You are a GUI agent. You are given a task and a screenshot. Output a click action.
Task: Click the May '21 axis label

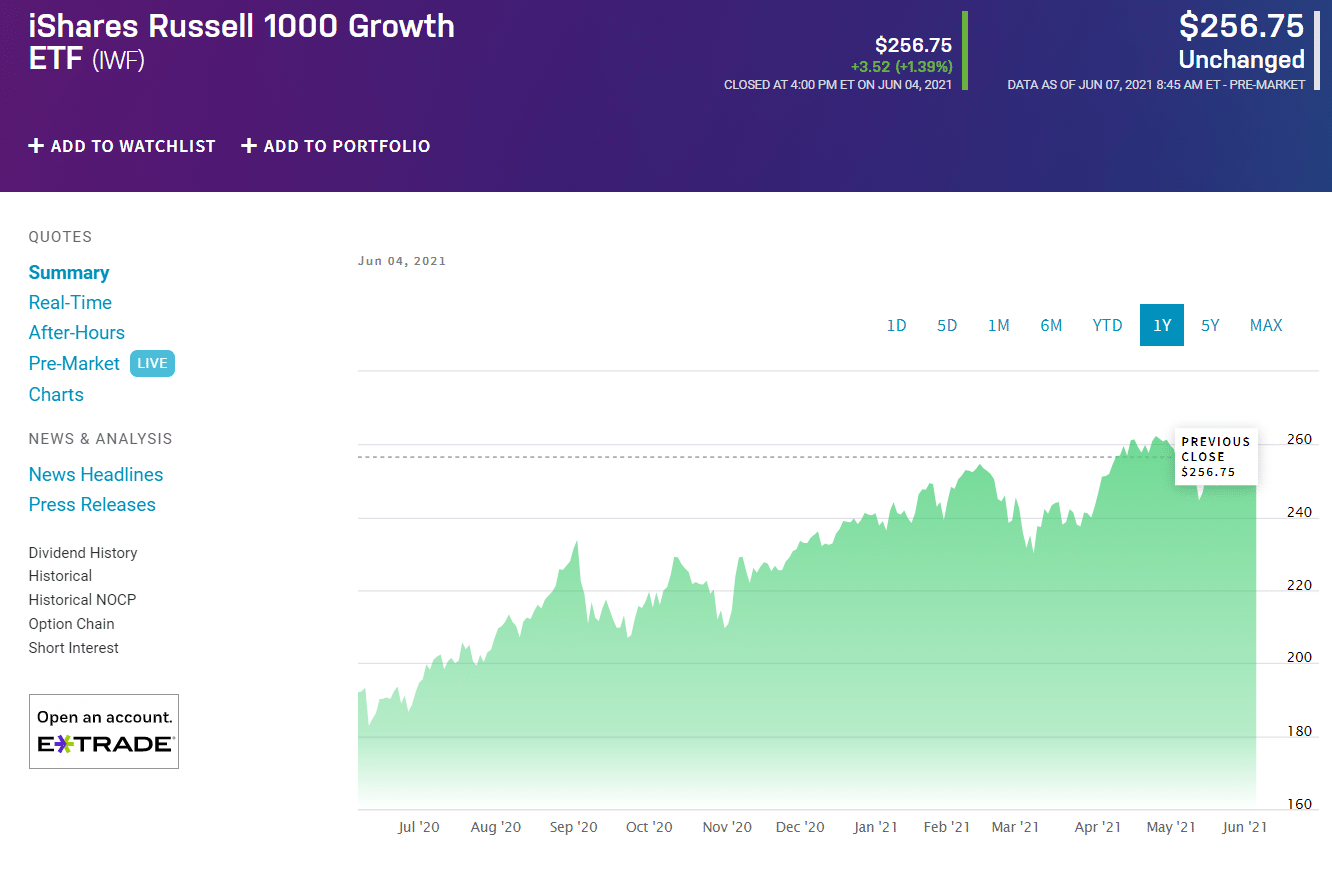pos(1171,827)
